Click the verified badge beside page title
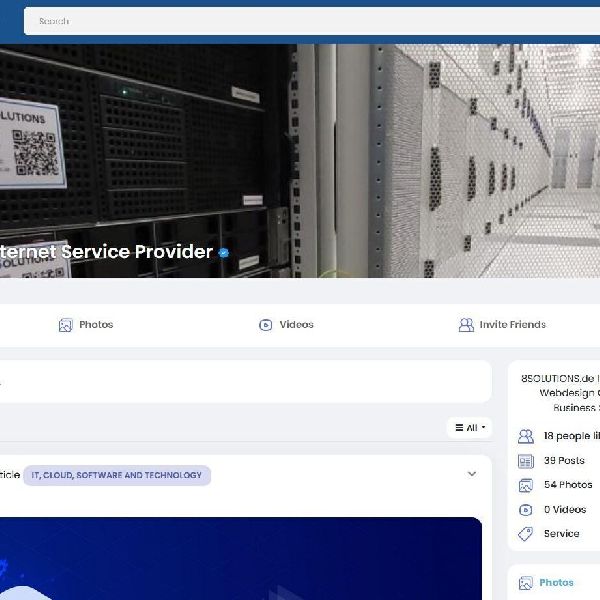 coord(224,253)
